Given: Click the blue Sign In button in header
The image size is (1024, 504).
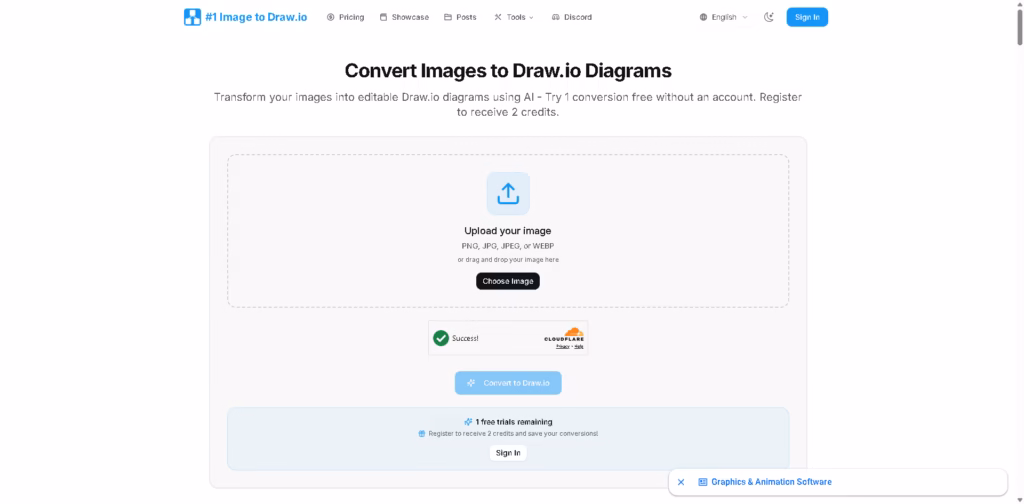Looking at the screenshot, I should click(807, 17).
